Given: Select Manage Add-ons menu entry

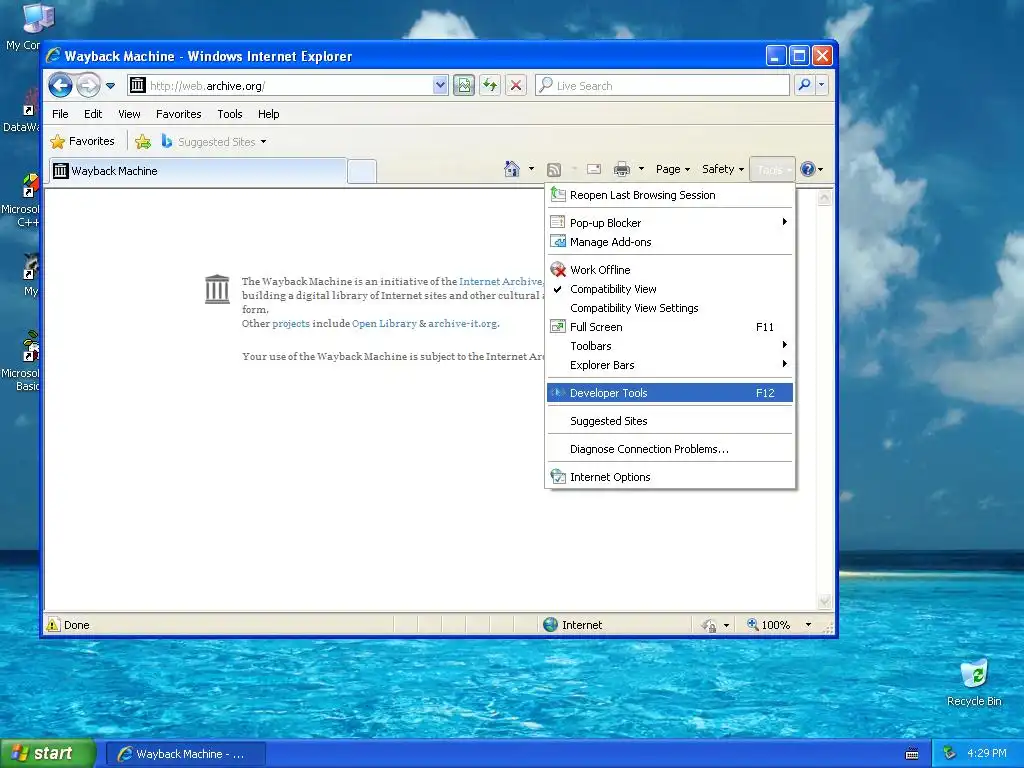Looking at the screenshot, I should coord(670,242).
